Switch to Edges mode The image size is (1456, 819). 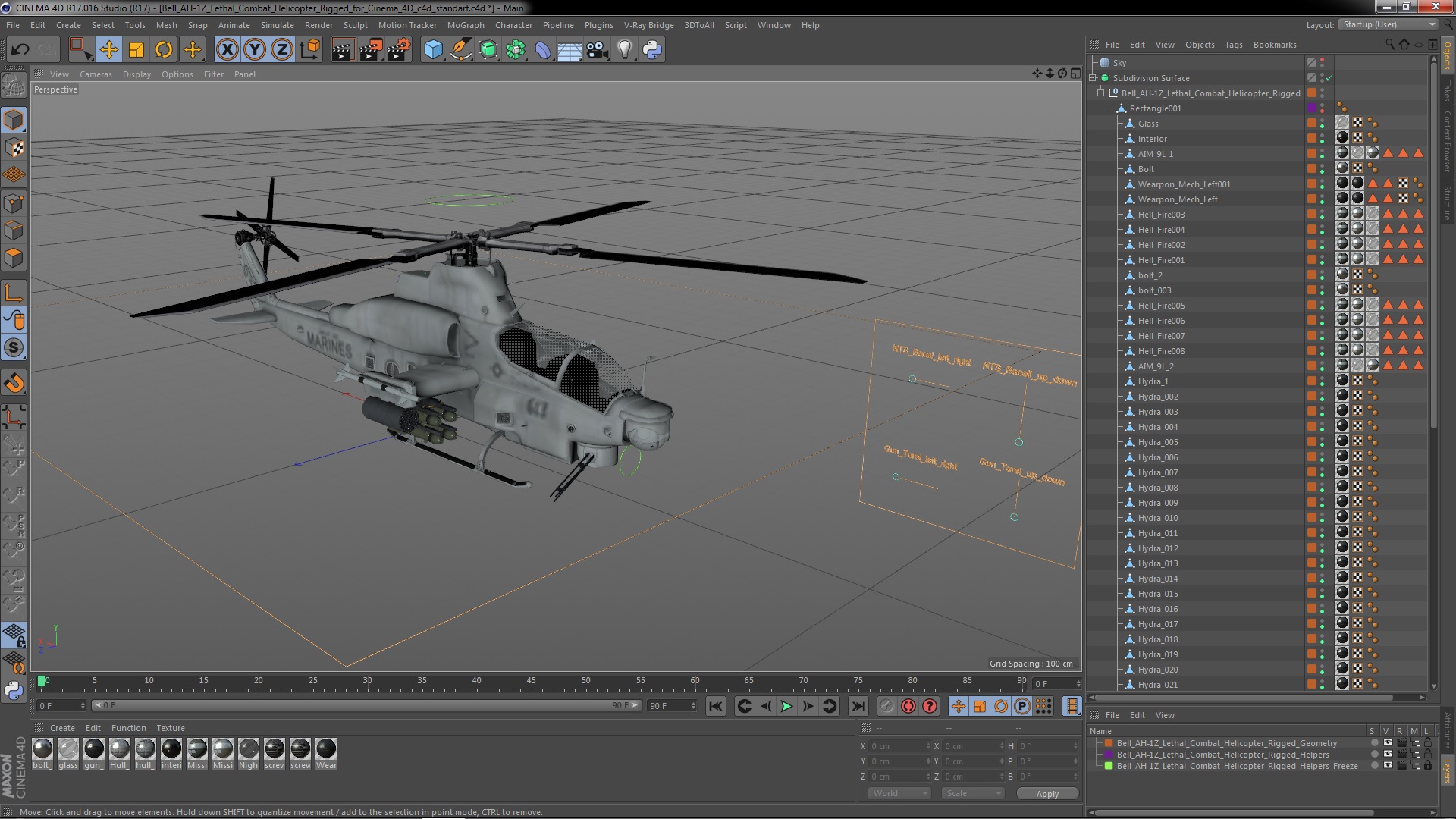(x=14, y=231)
